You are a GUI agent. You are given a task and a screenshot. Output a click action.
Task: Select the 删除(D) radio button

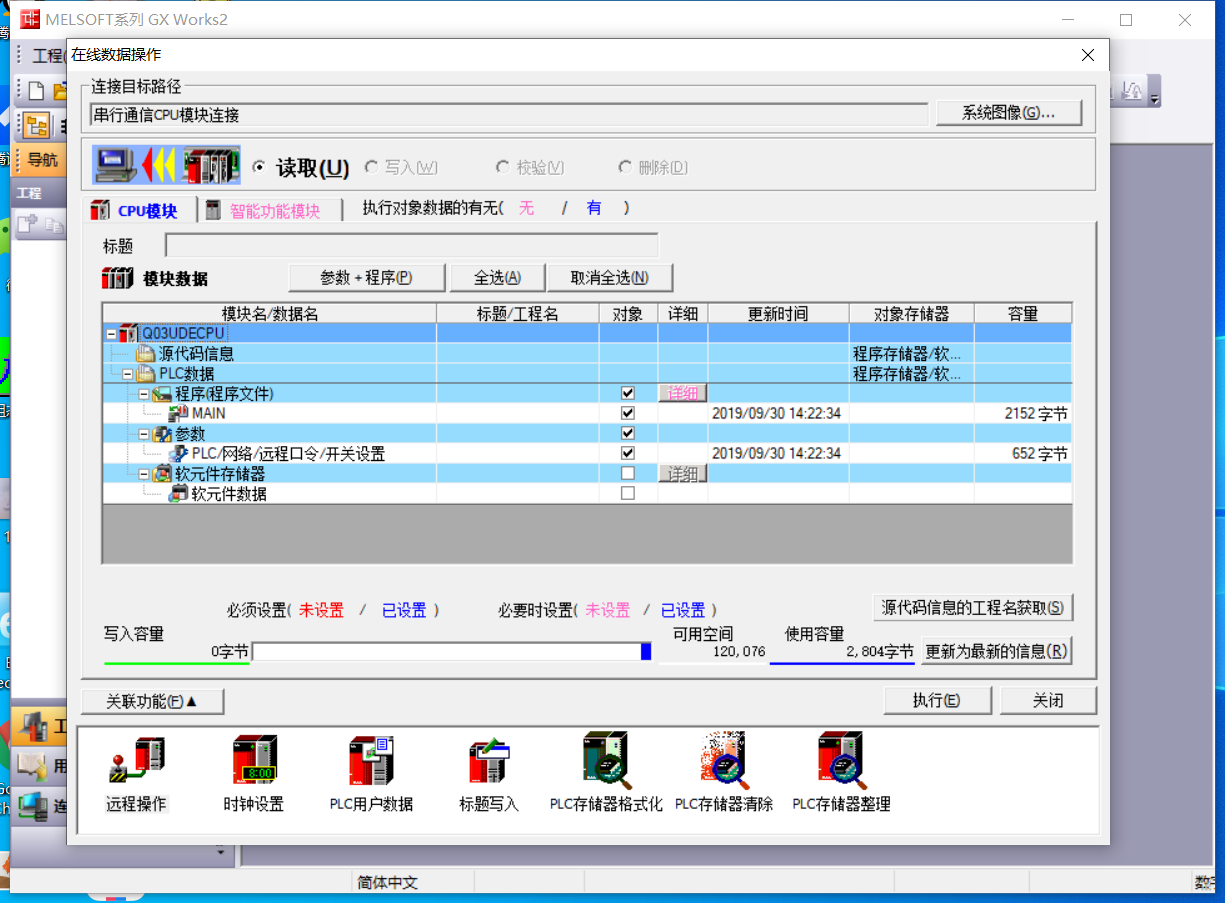pyautogui.click(x=625, y=167)
